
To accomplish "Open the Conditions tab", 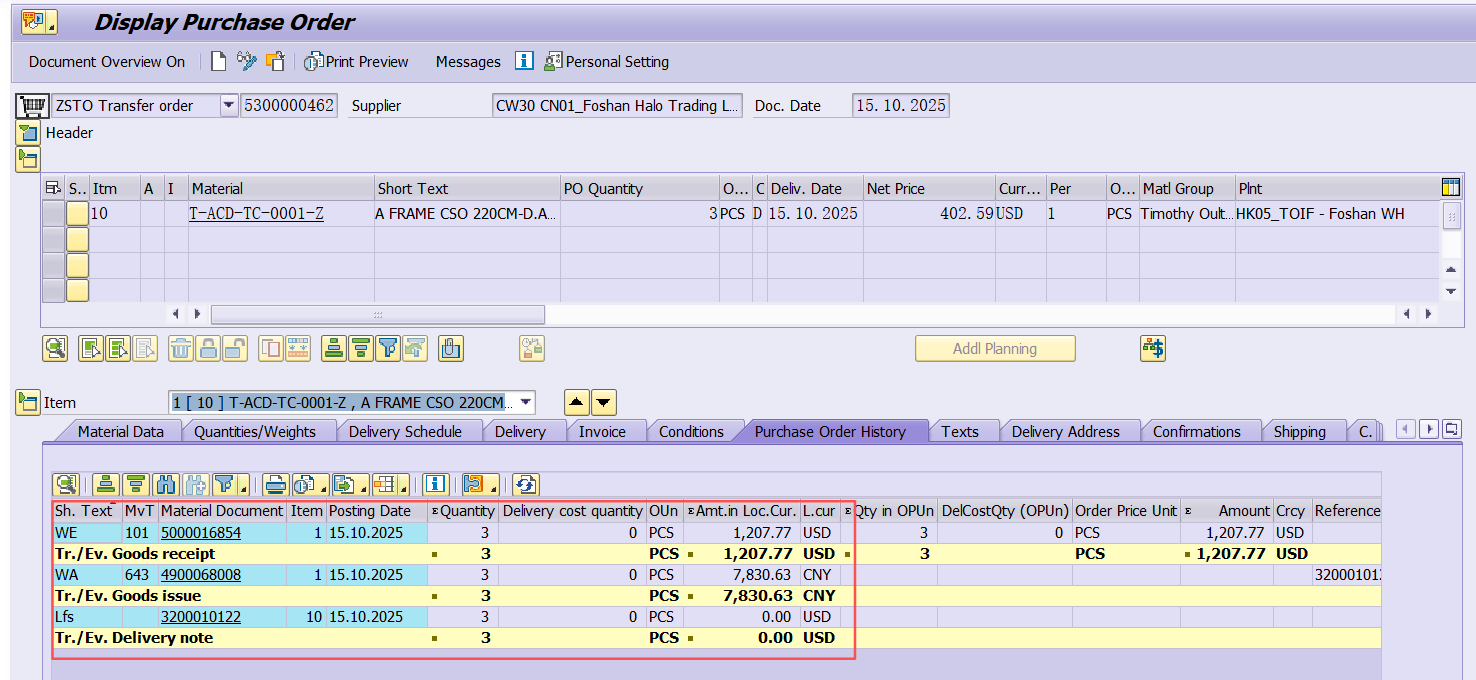I will click(x=690, y=432).
